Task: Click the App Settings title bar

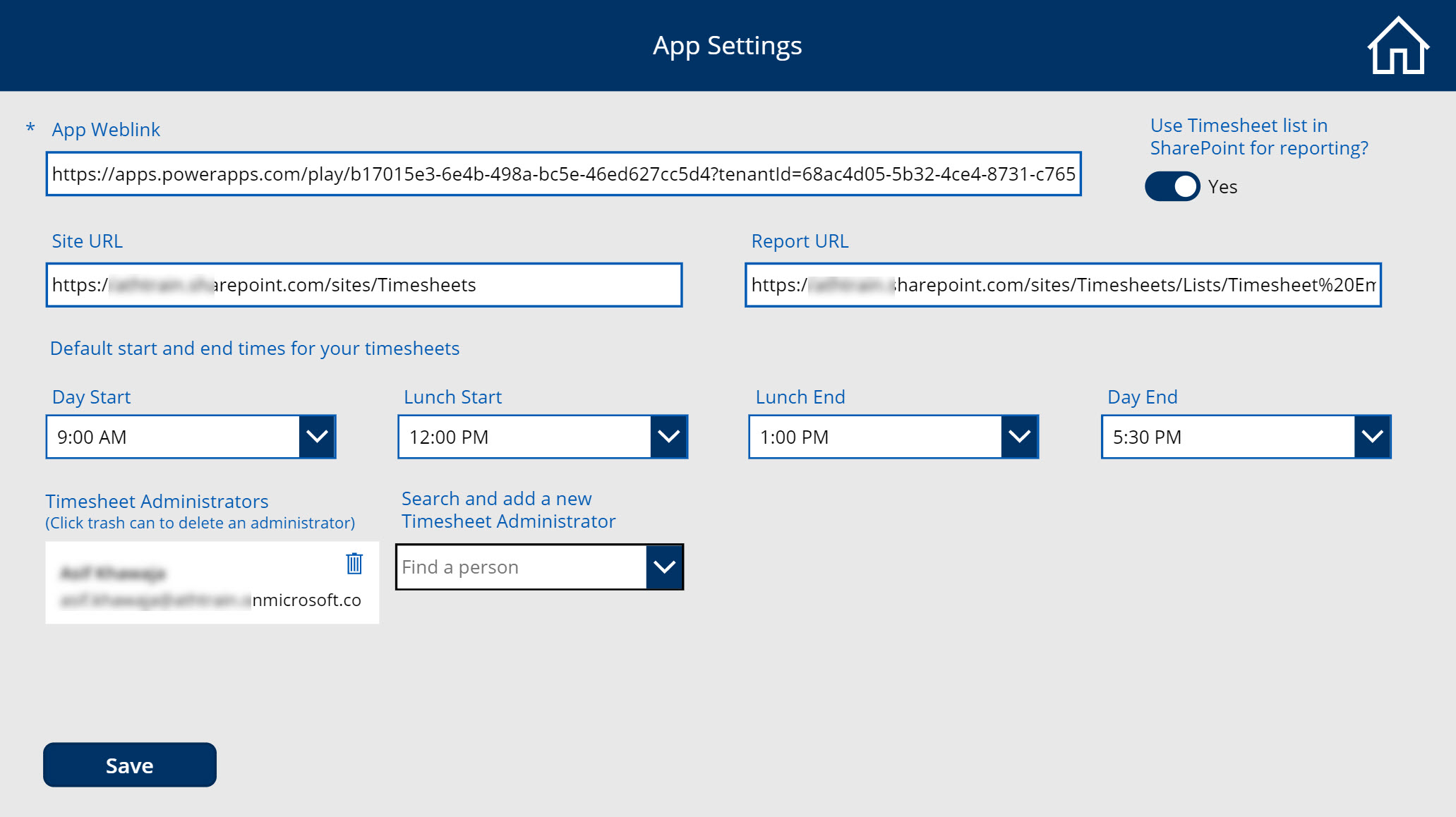Action: [x=728, y=44]
